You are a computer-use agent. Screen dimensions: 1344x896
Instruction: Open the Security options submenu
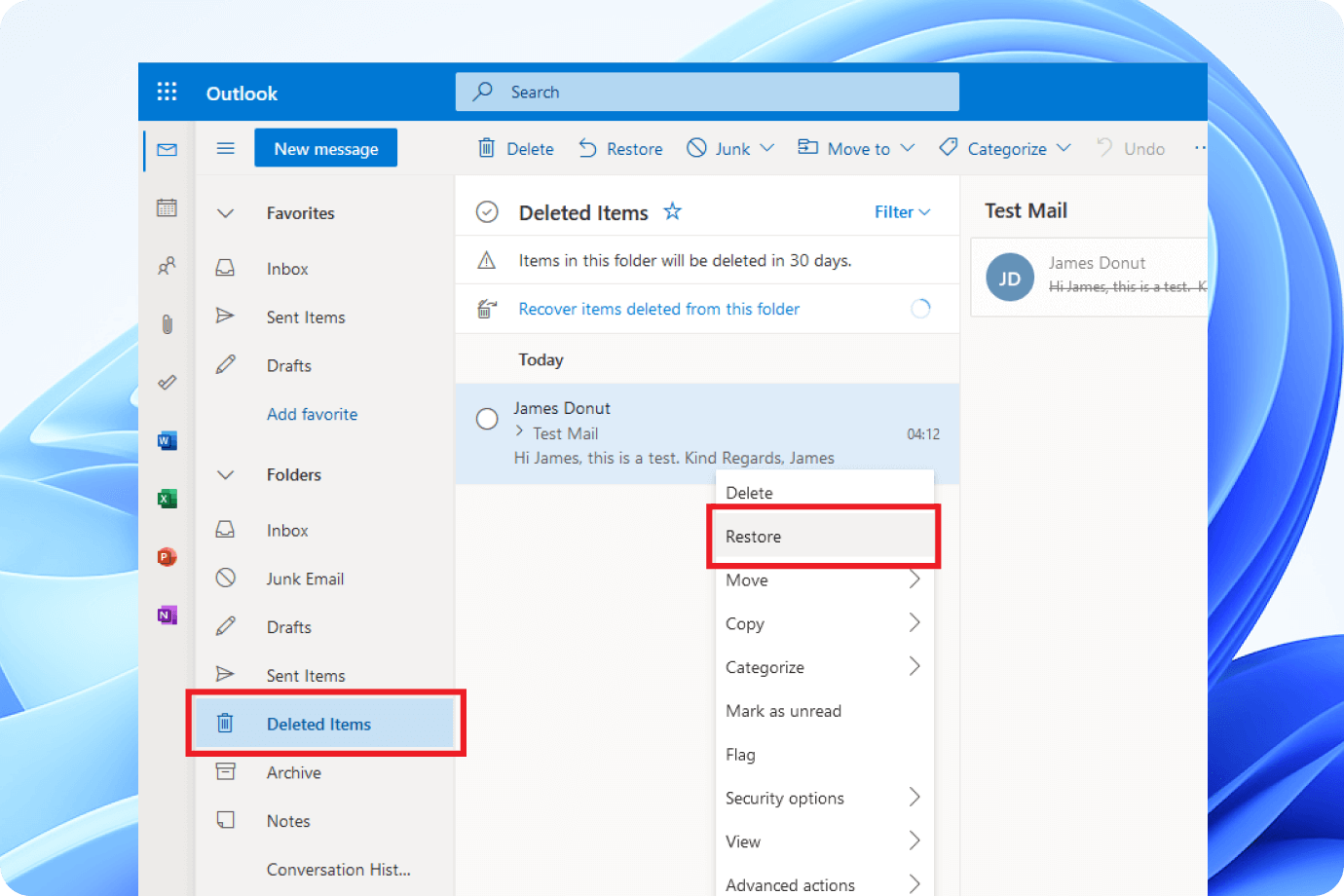tap(825, 799)
